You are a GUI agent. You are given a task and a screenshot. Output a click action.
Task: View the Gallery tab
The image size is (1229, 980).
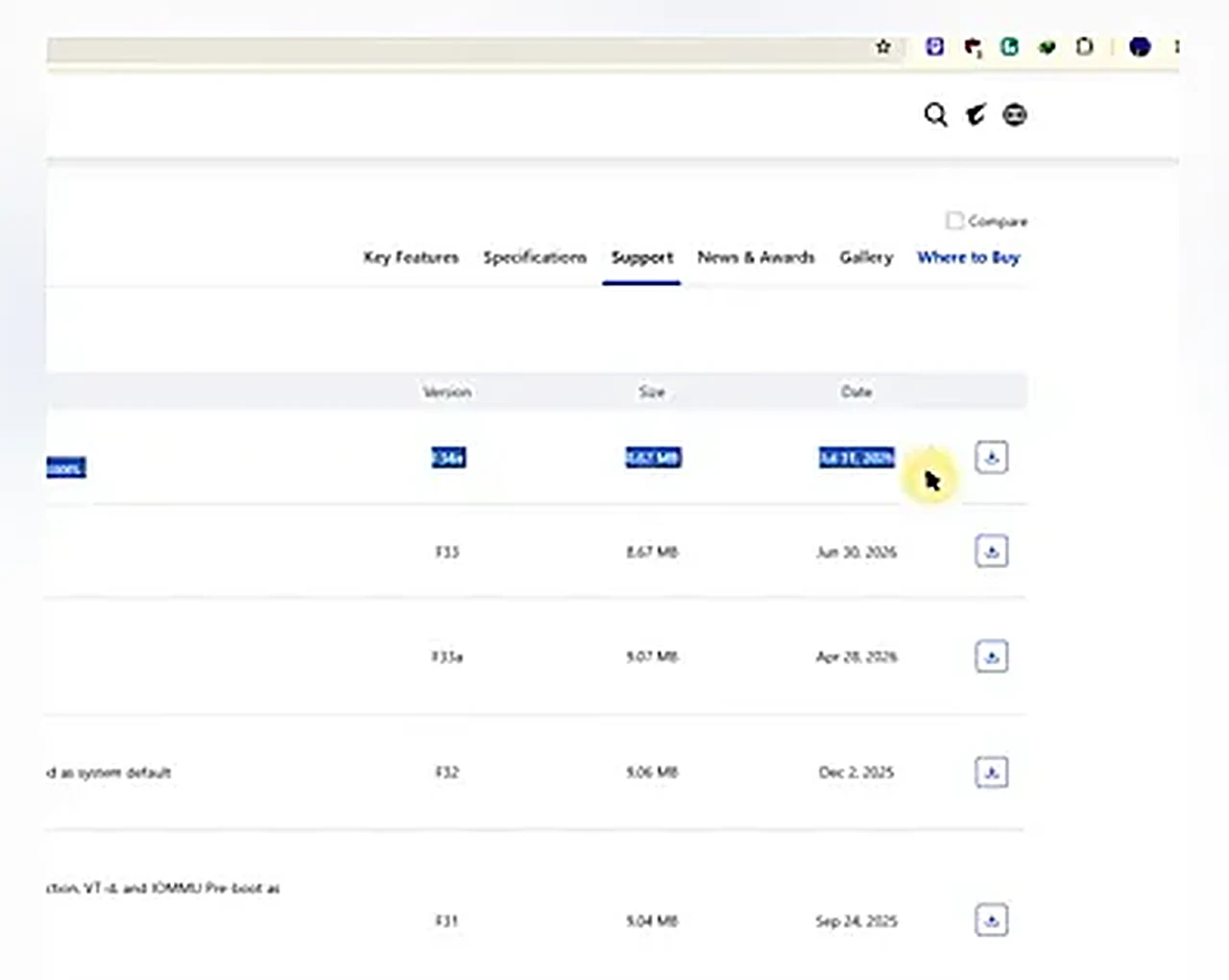[x=866, y=257]
